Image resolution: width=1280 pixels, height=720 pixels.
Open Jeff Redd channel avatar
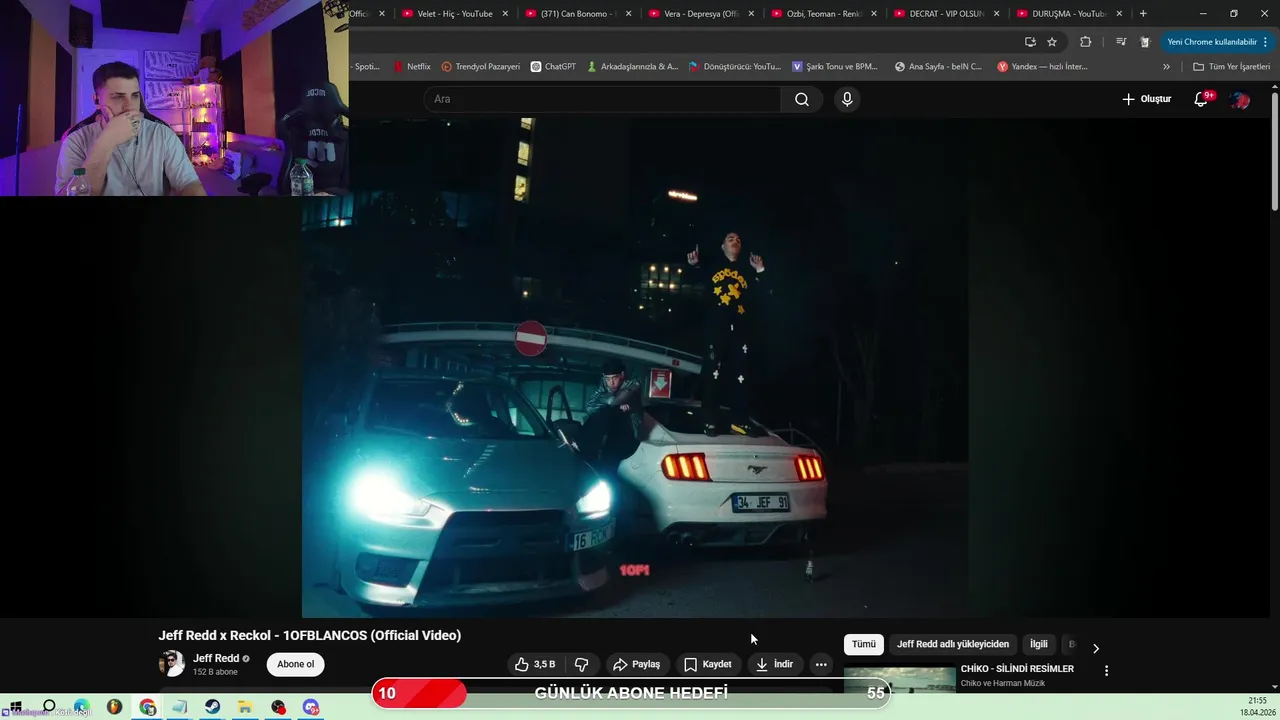pos(172,664)
